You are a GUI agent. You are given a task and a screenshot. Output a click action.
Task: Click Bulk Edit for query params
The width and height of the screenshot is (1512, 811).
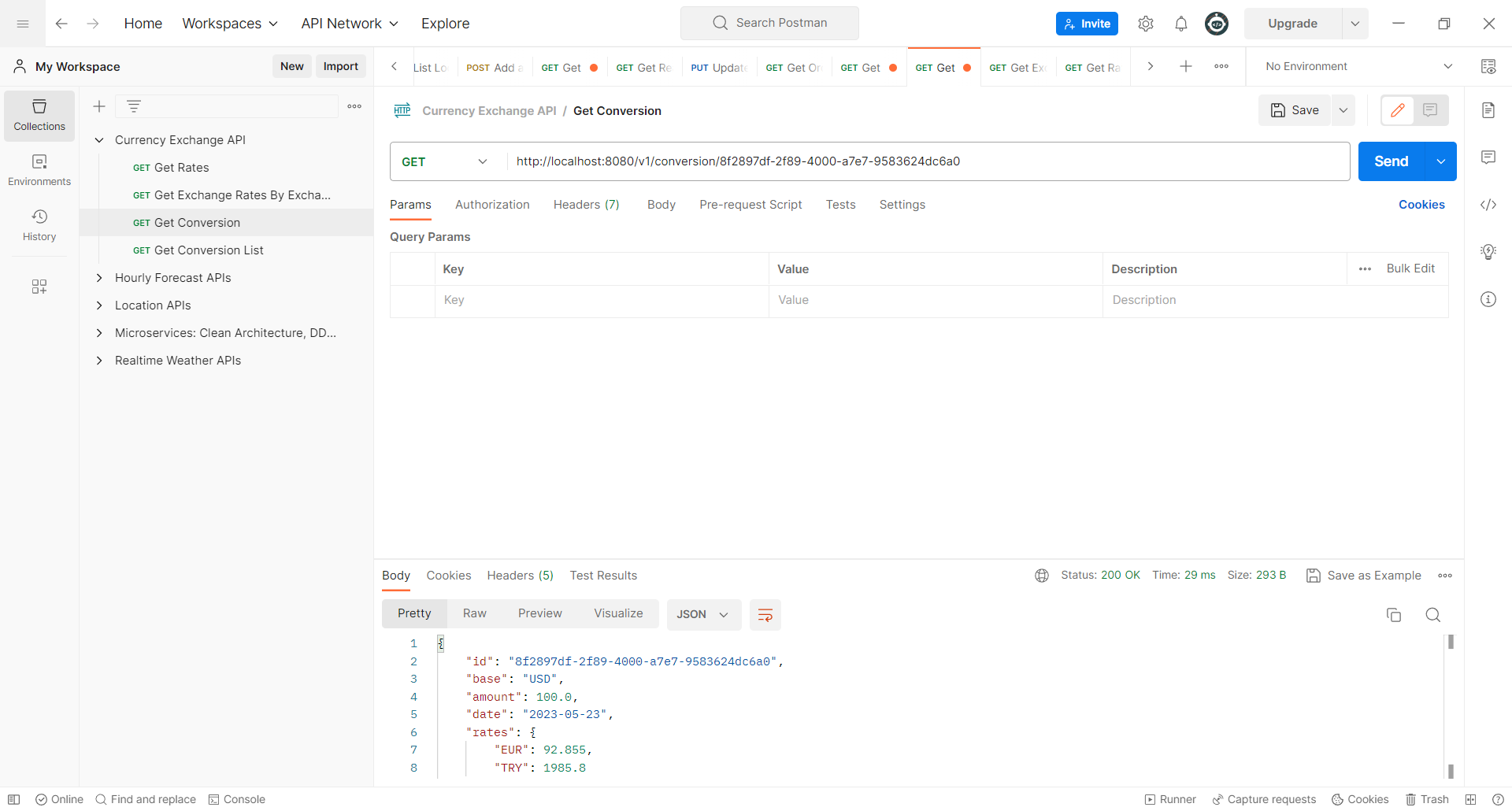tap(1410, 268)
